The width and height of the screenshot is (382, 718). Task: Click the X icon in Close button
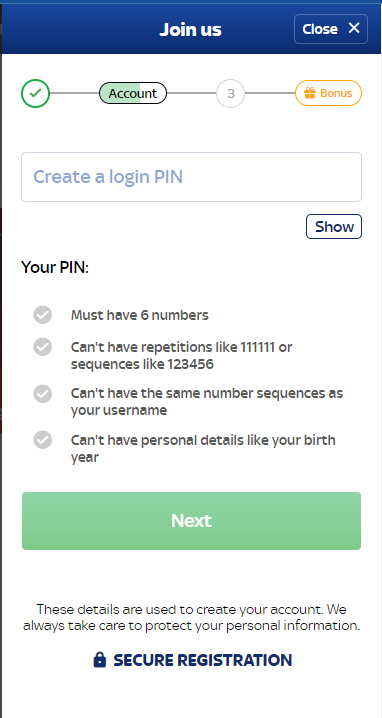coord(354,28)
